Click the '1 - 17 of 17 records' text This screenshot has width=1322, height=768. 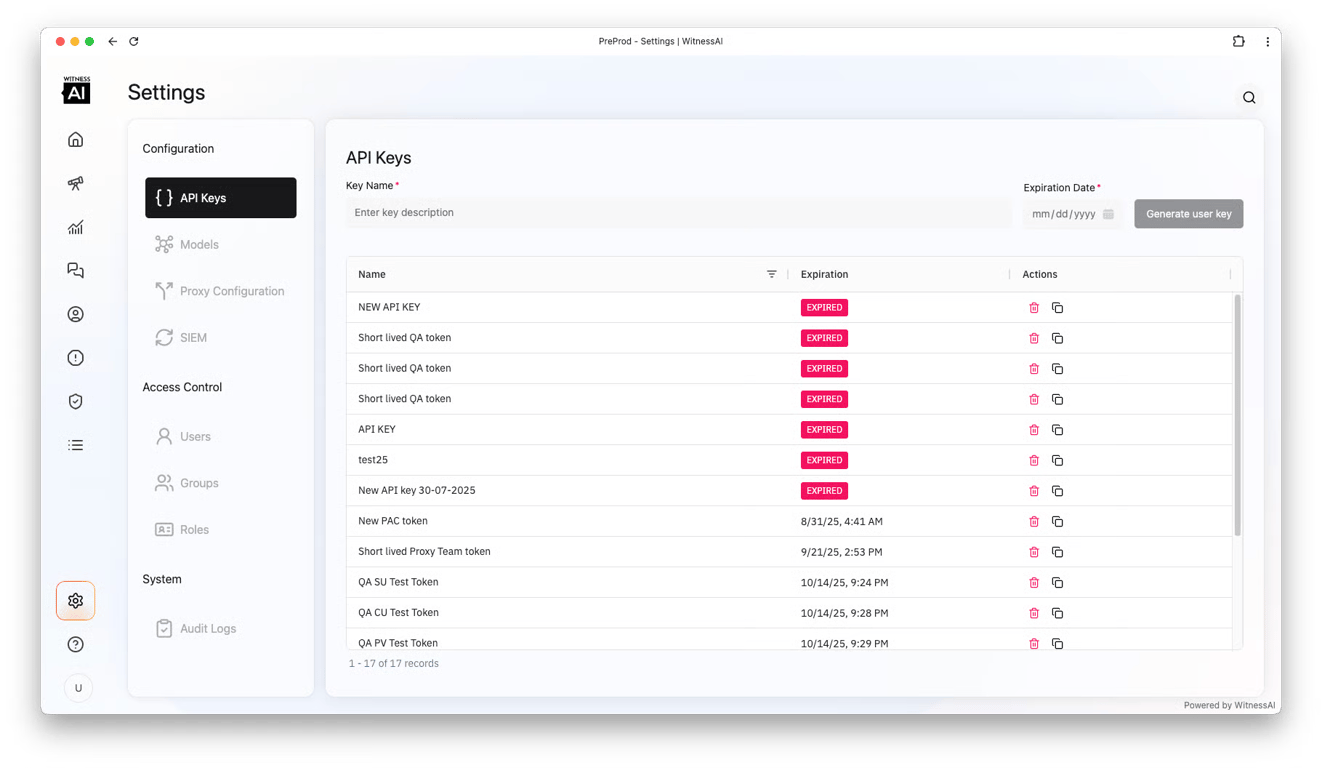pos(394,664)
